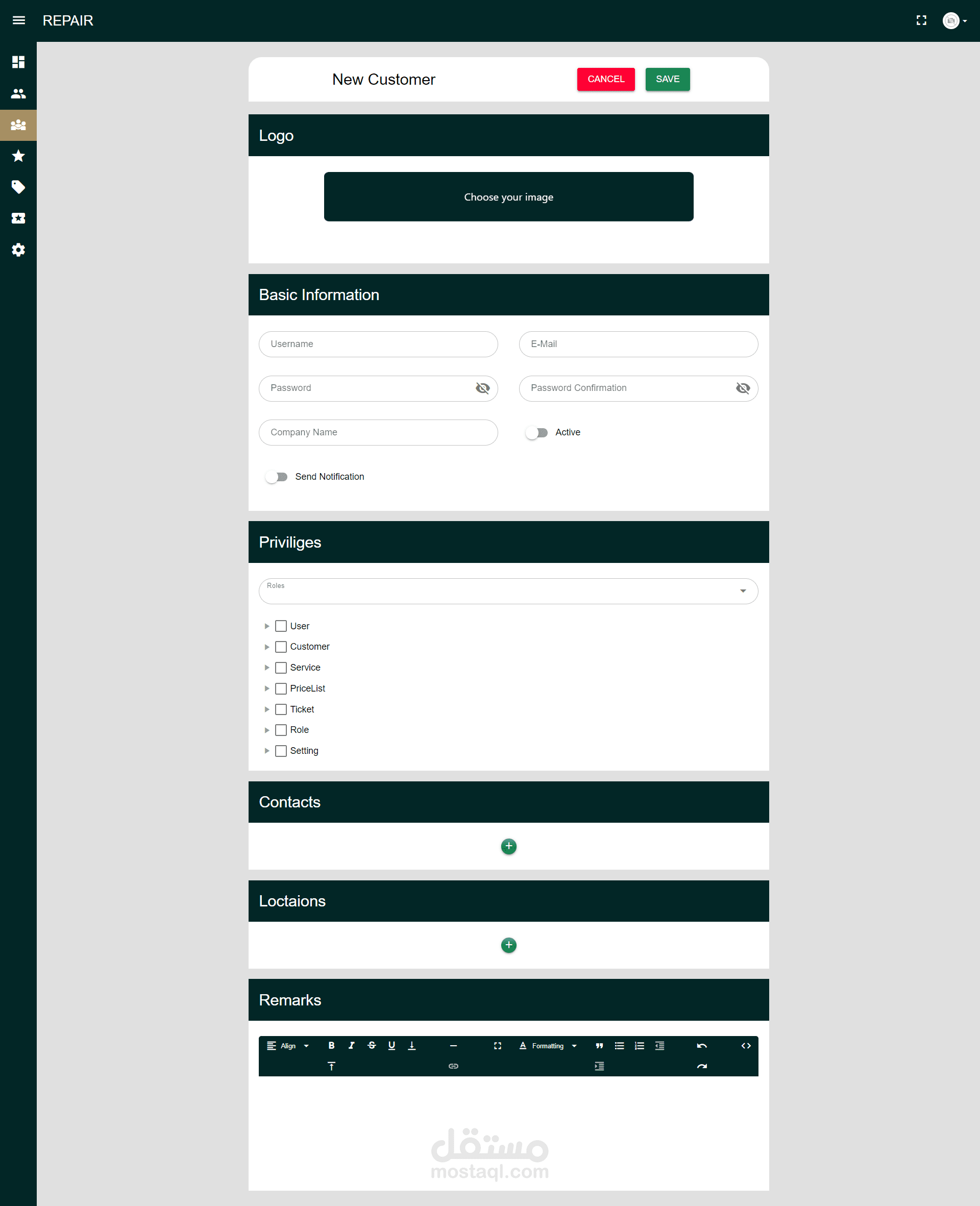Check the User privilege checkbox
980x1206 pixels.
click(x=281, y=626)
